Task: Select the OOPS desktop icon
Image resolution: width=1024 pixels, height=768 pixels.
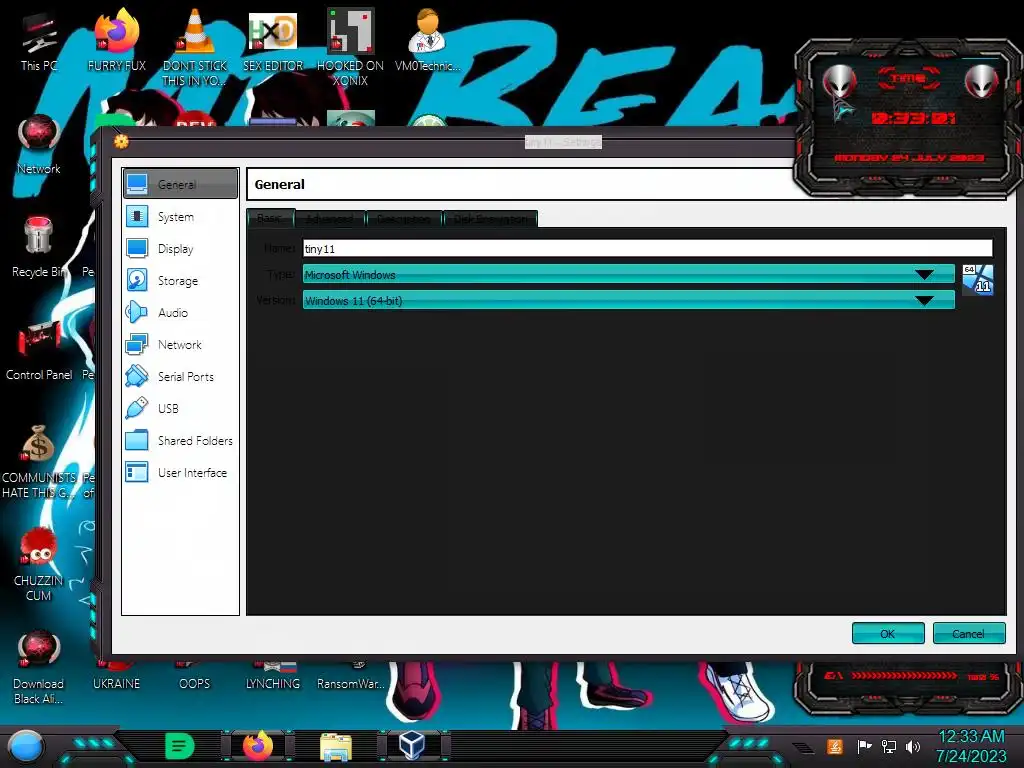Action: (195, 678)
